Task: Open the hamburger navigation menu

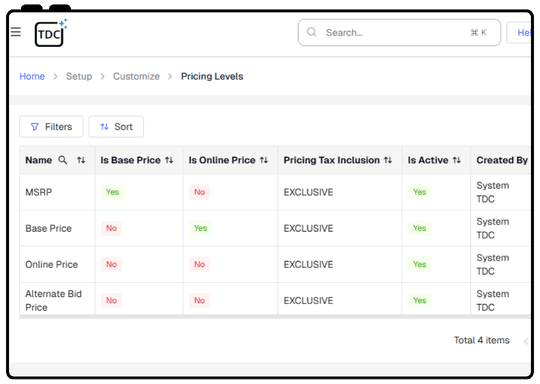Action: 15,32
